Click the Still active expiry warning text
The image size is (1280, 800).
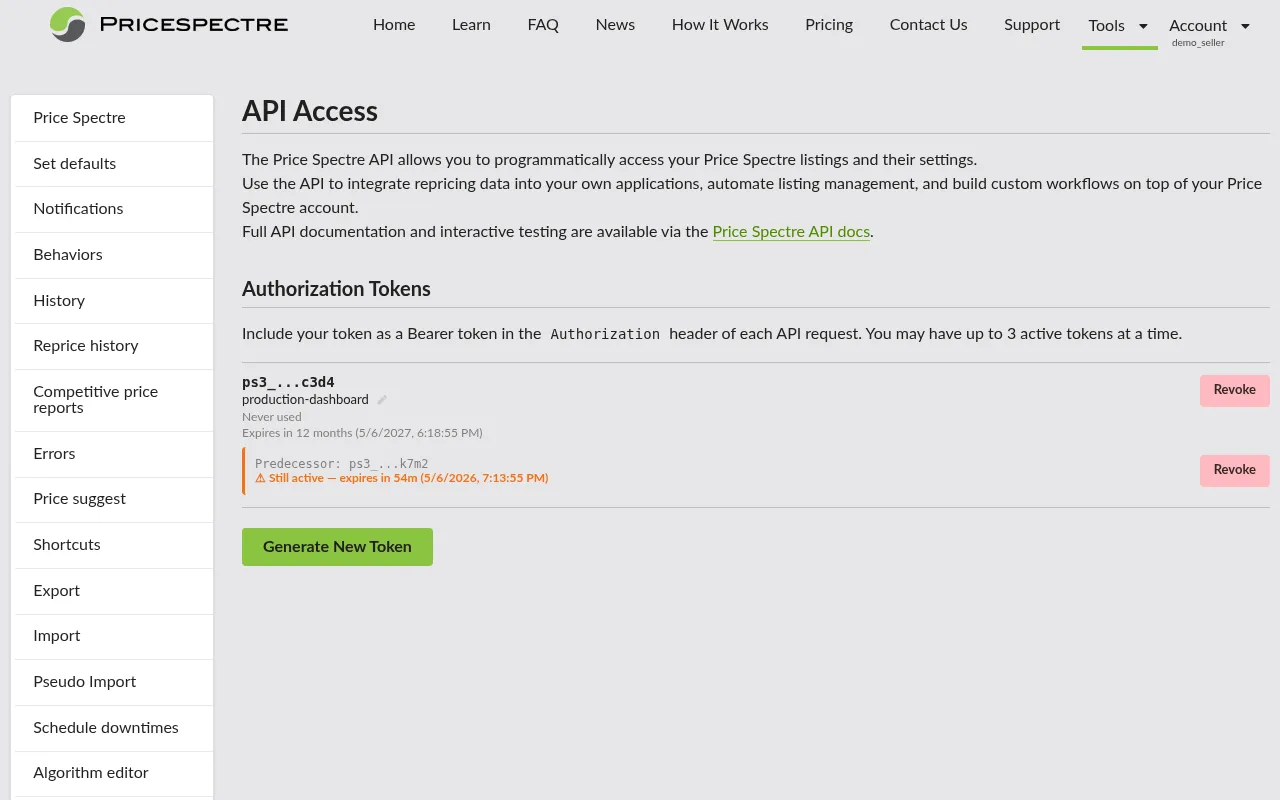click(x=402, y=478)
